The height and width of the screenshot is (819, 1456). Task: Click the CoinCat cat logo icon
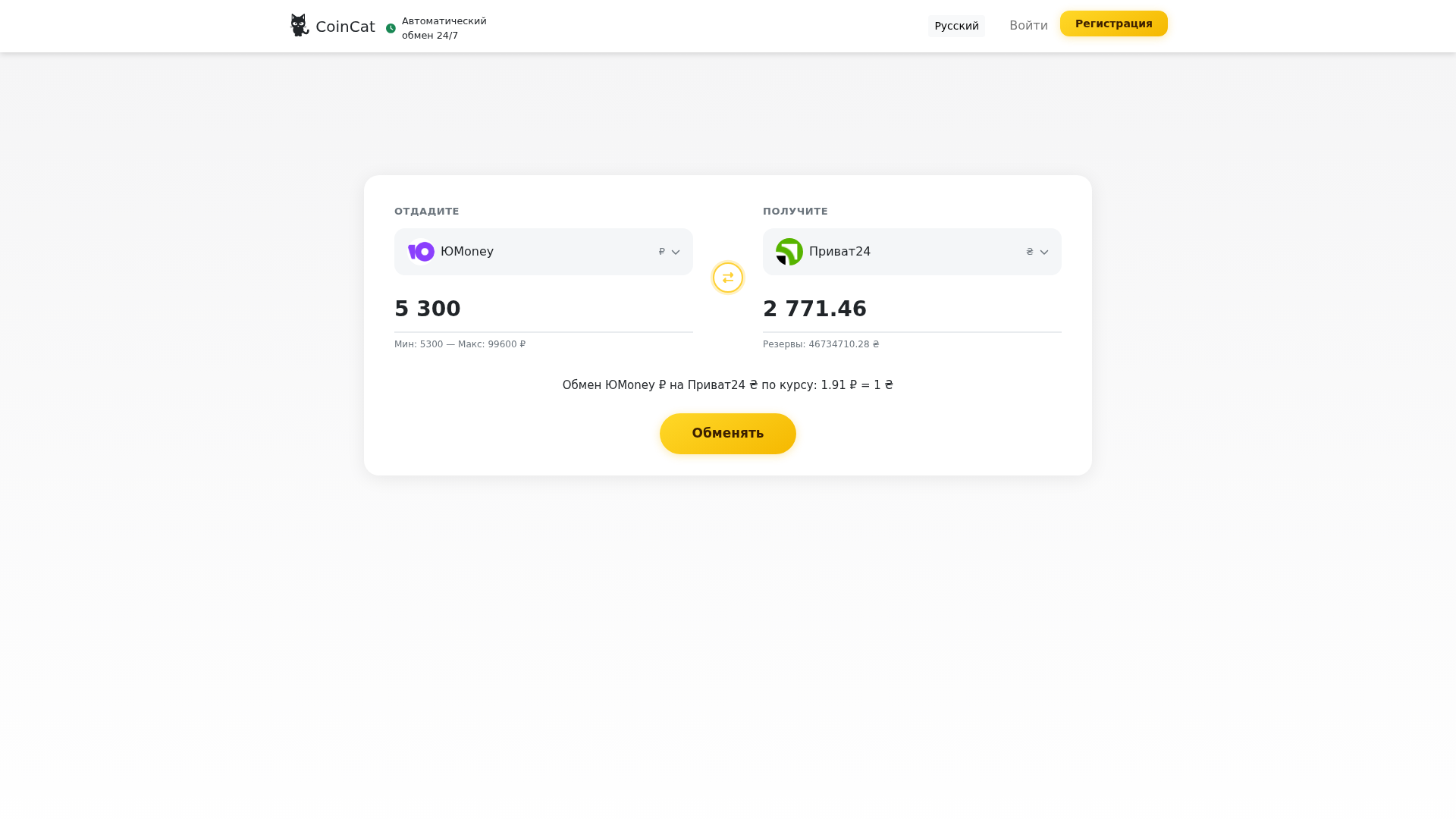(300, 25)
